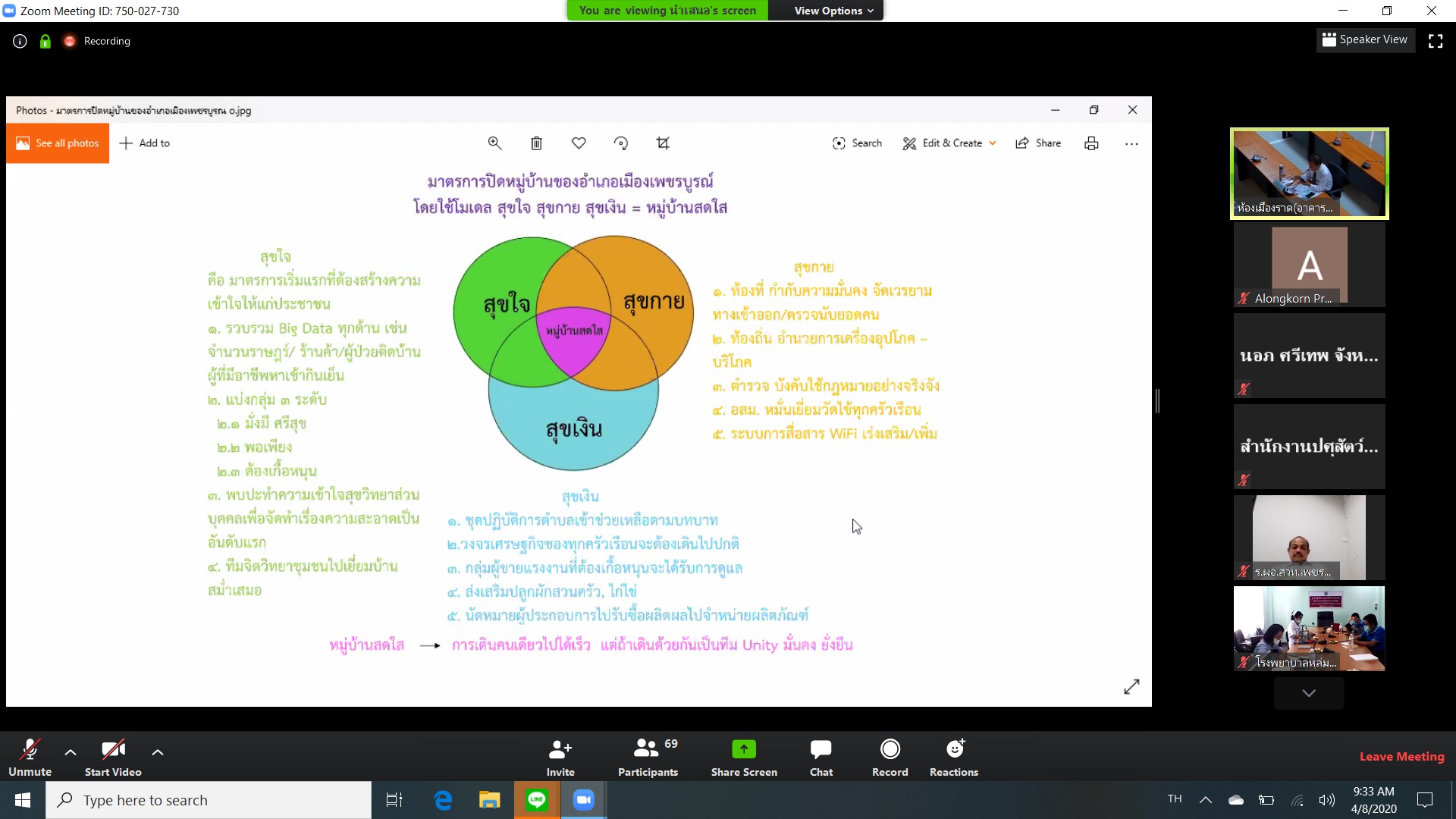Viewport: 1456px width, 819px height.
Task: Open the Invite participants dialog
Action: point(560,750)
